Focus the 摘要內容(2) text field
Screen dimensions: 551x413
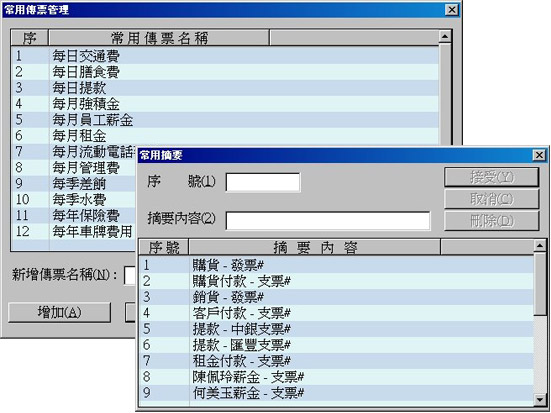pyautogui.click(x=328, y=221)
